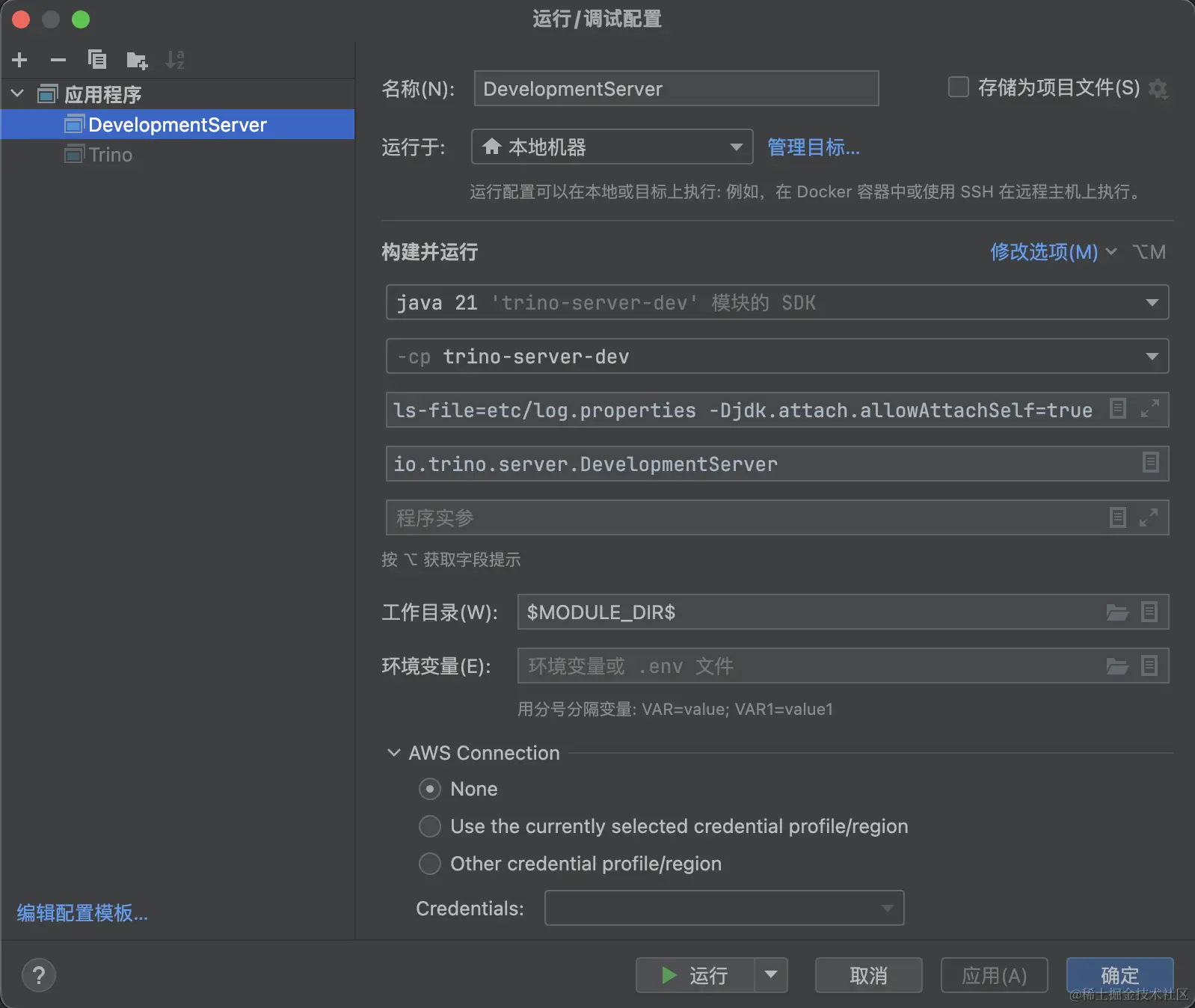Expand the VM options field to full size
The width and height of the screenshot is (1195, 1008).
(1149, 408)
